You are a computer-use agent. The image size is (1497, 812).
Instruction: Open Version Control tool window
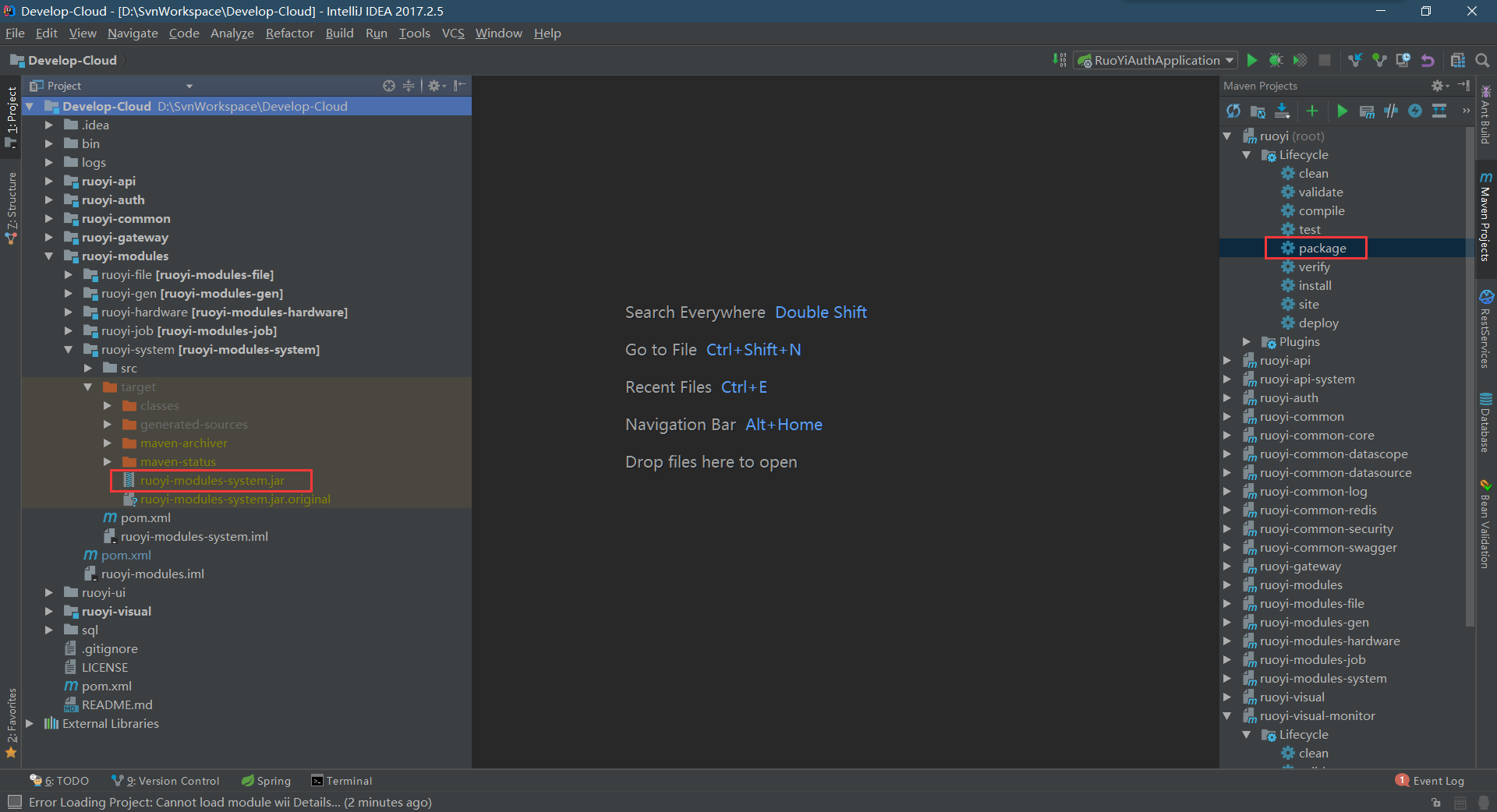tap(165, 781)
